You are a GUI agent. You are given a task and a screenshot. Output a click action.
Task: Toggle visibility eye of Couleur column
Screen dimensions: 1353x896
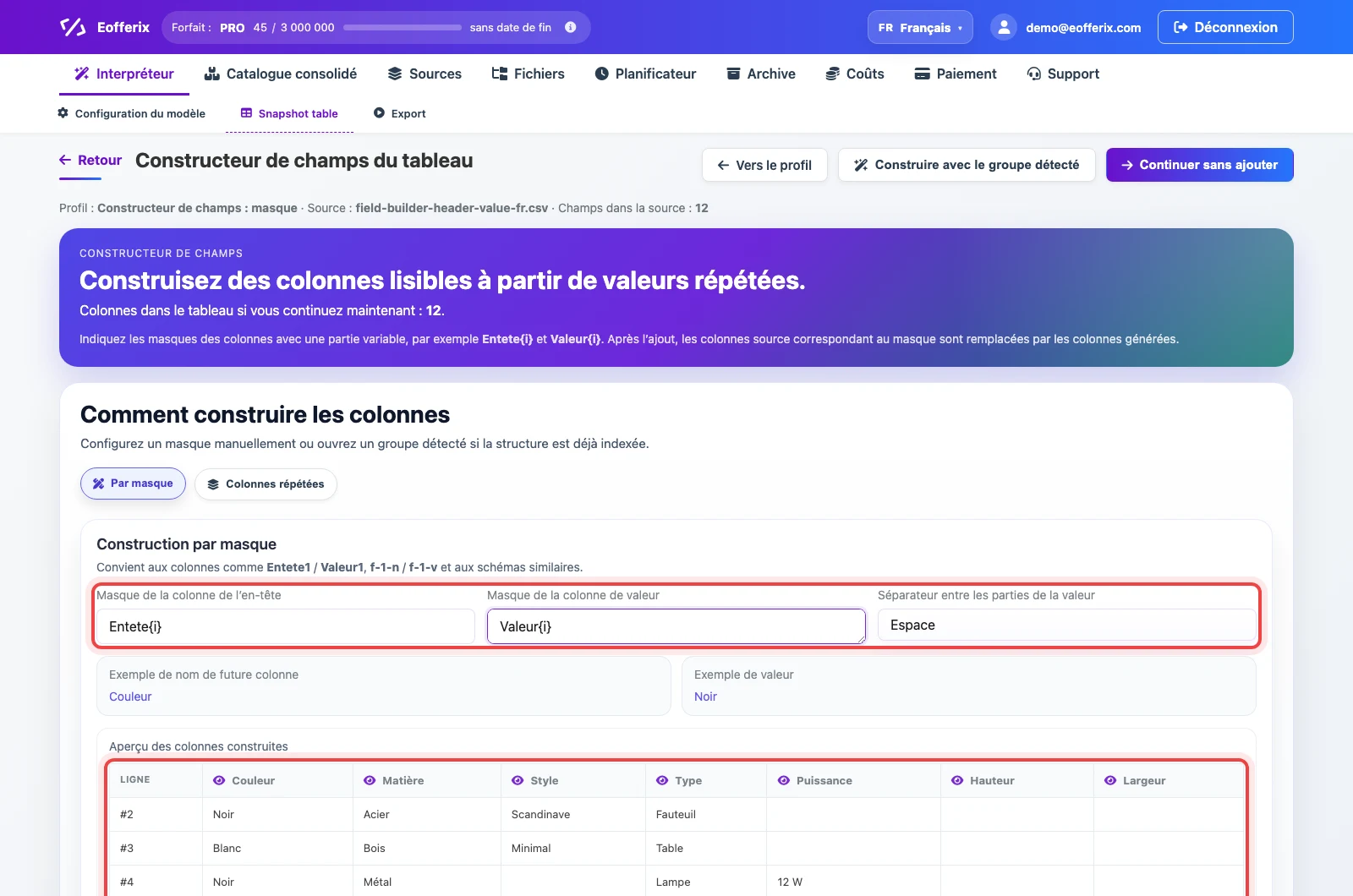[219, 780]
